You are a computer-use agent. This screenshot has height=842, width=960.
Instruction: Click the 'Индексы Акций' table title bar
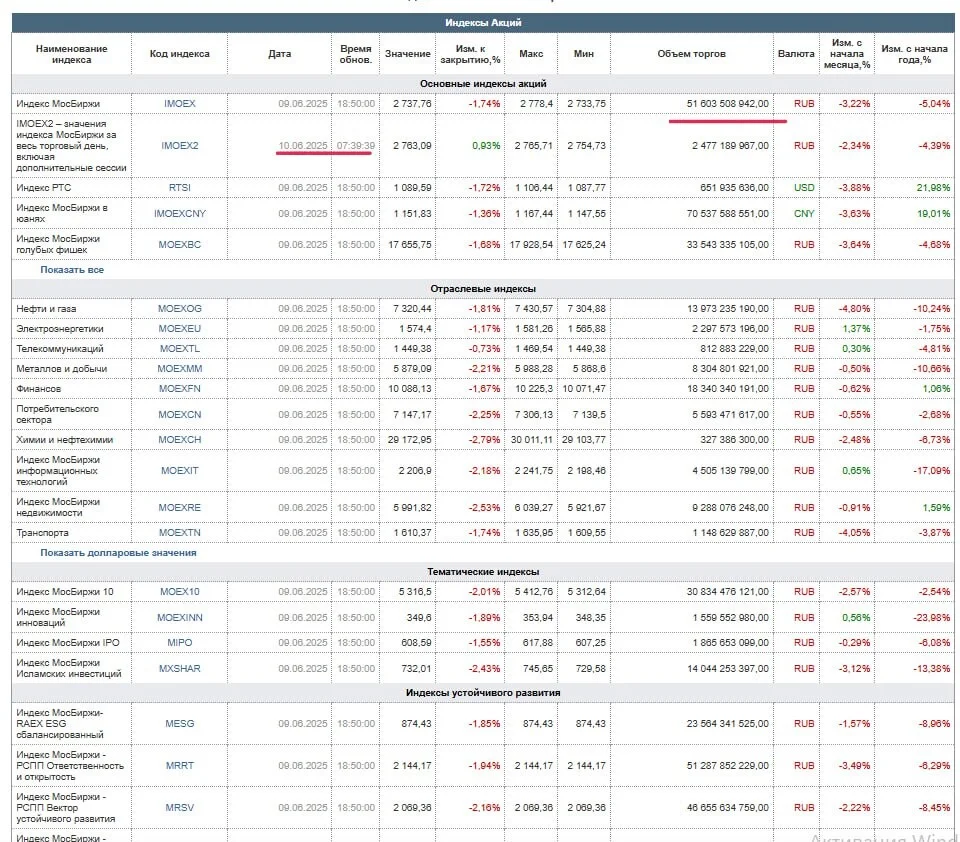[483, 23]
